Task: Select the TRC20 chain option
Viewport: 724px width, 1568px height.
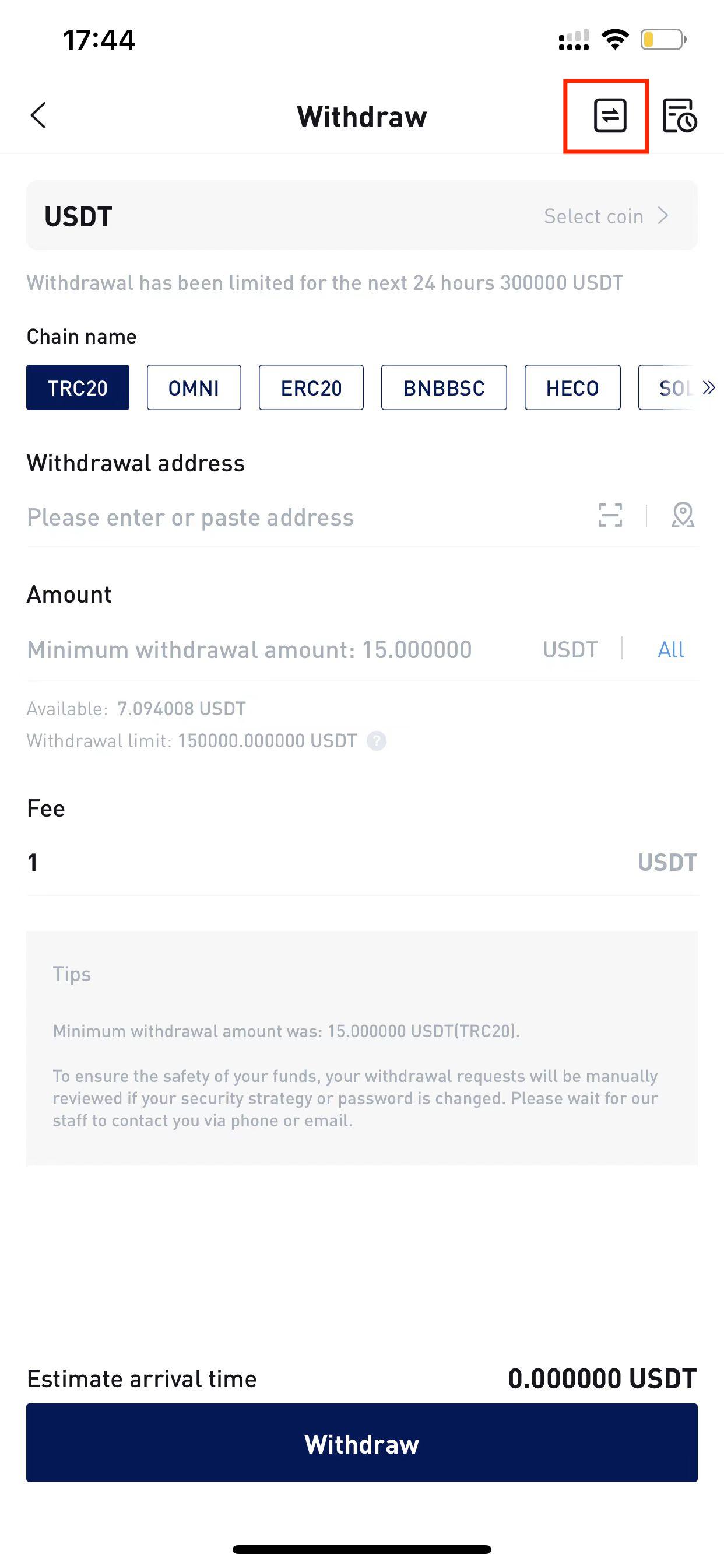Action: tap(78, 388)
